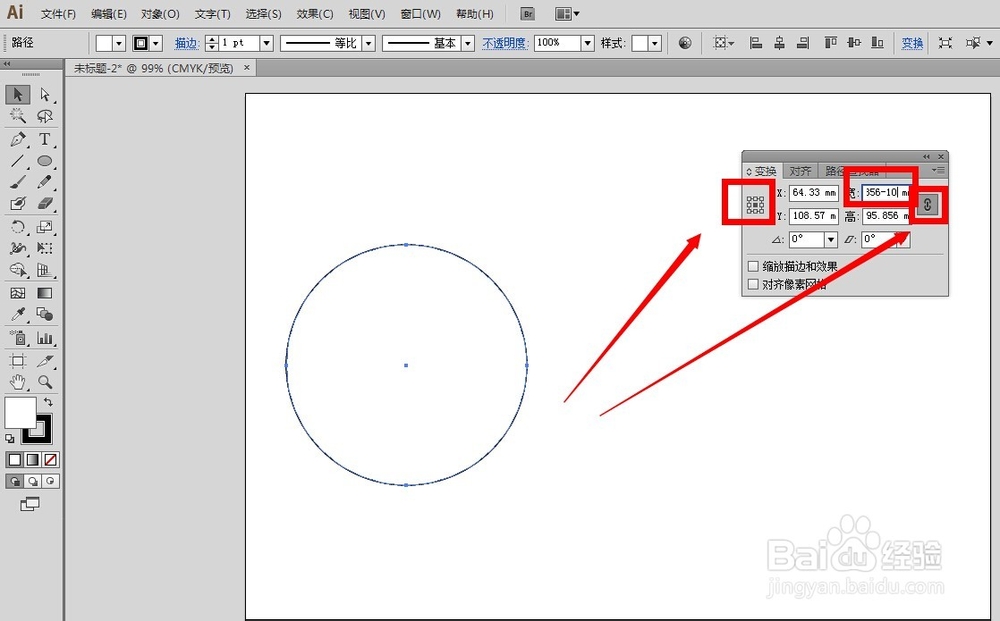Select the Hand tool
This screenshot has width=1000, height=621.
(18, 382)
